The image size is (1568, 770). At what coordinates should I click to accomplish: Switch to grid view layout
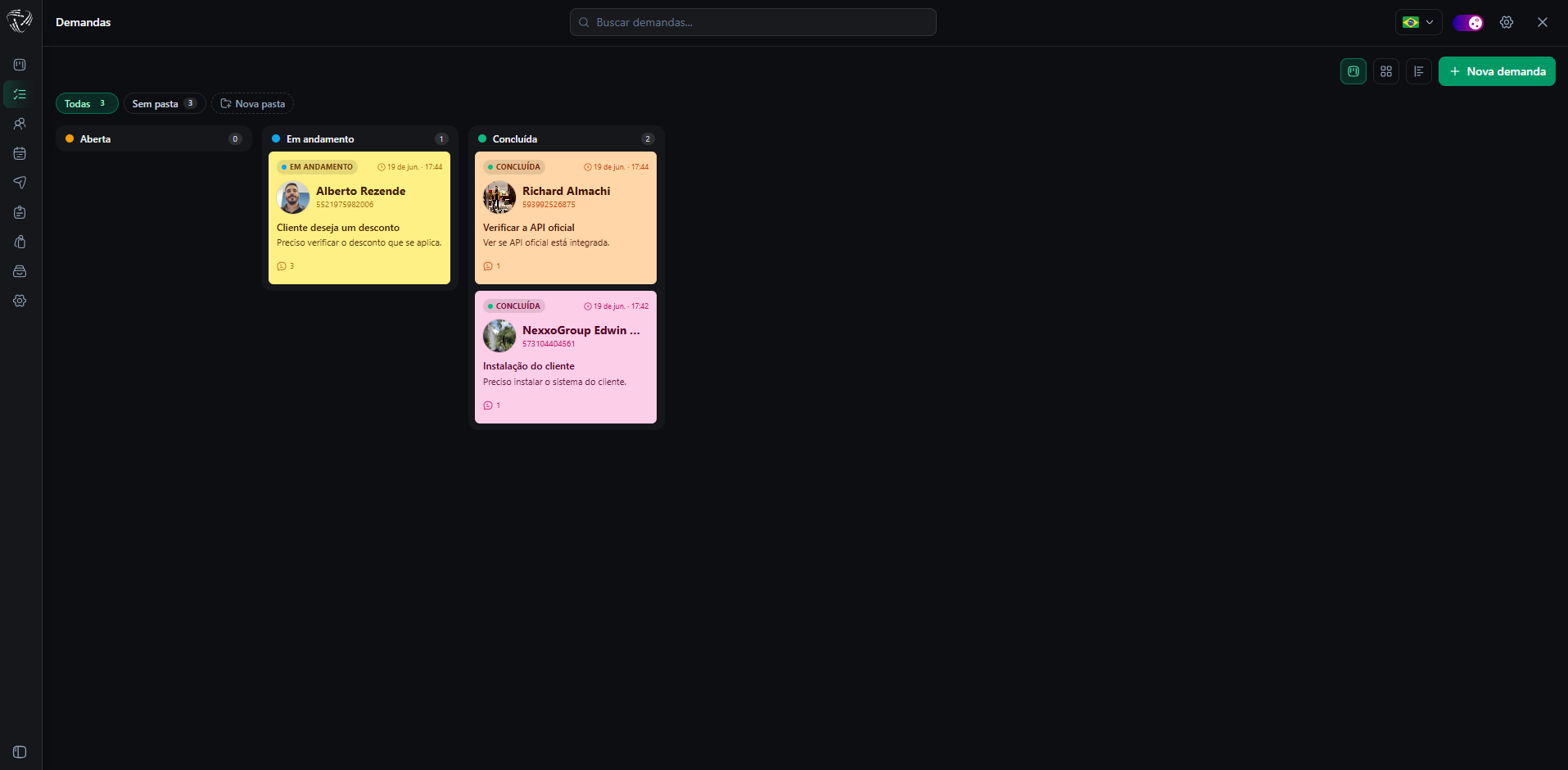[x=1386, y=71]
